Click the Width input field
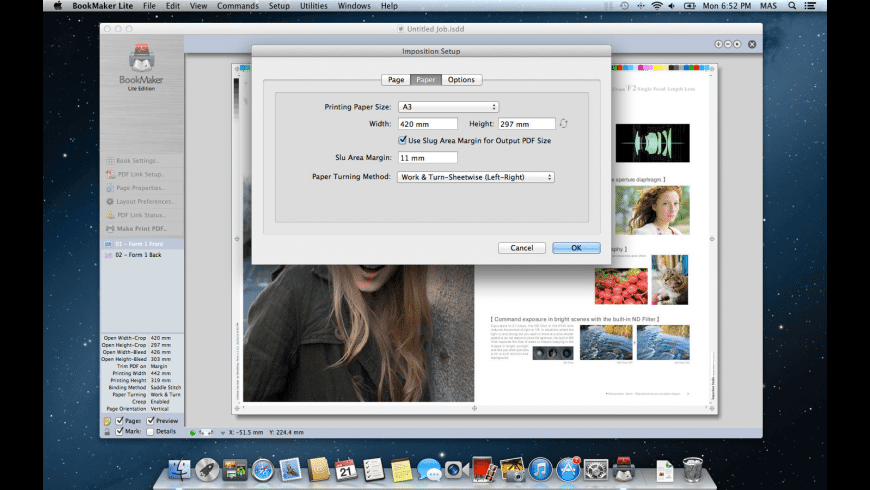This screenshot has width=870, height=490. click(x=427, y=123)
